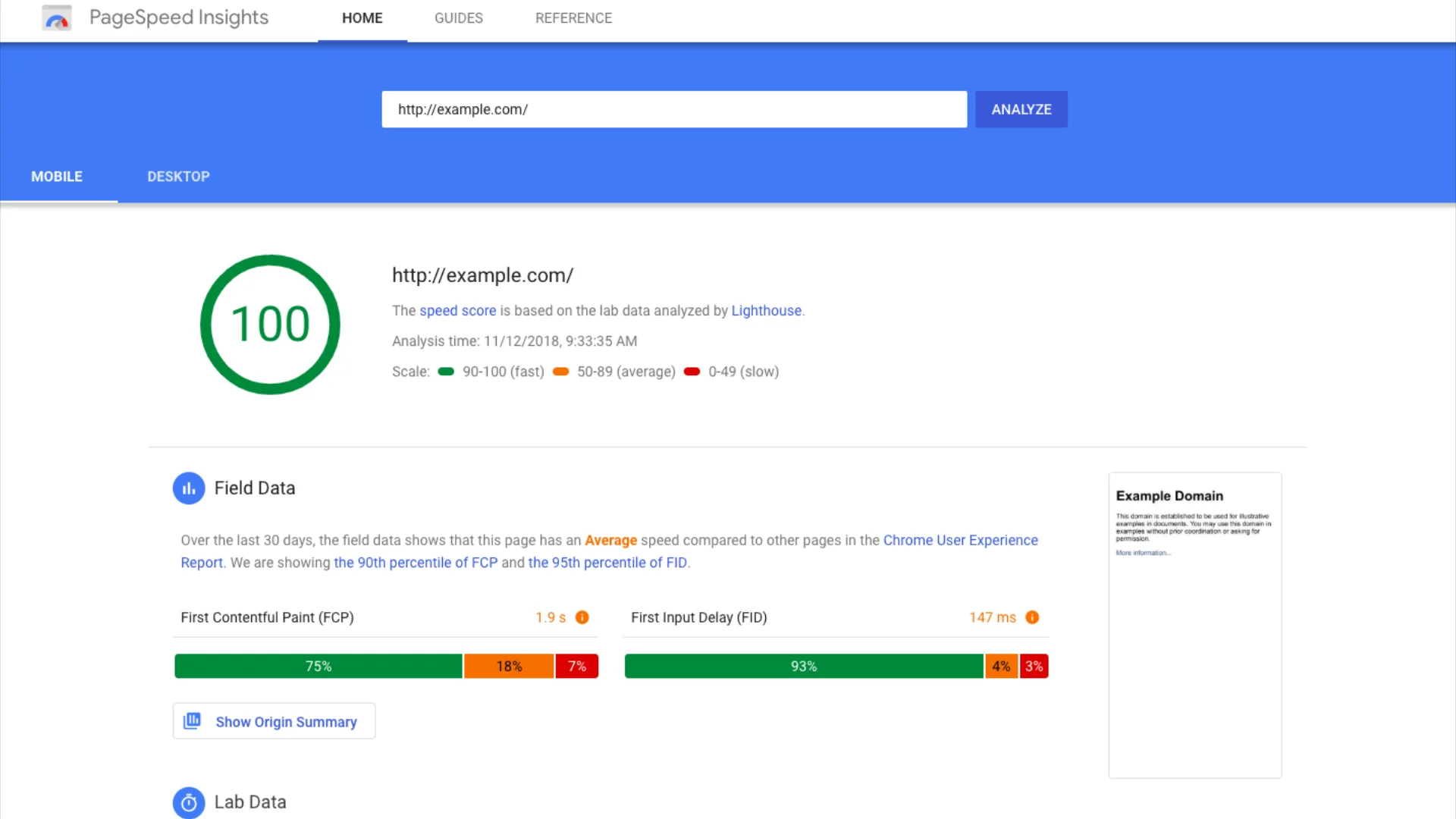
Task: Click the green 93% FID bar segment
Action: pyautogui.click(x=803, y=666)
